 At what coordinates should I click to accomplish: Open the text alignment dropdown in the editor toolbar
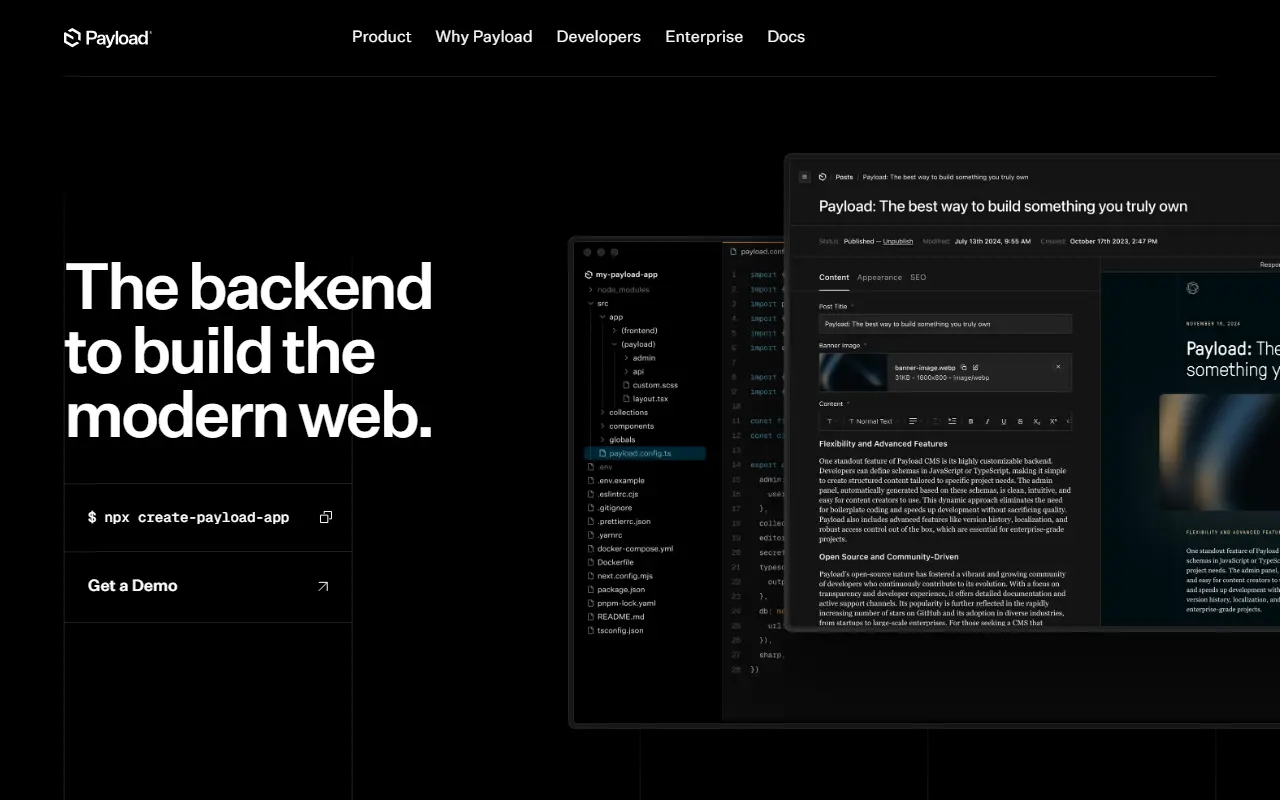(x=913, y=421)
